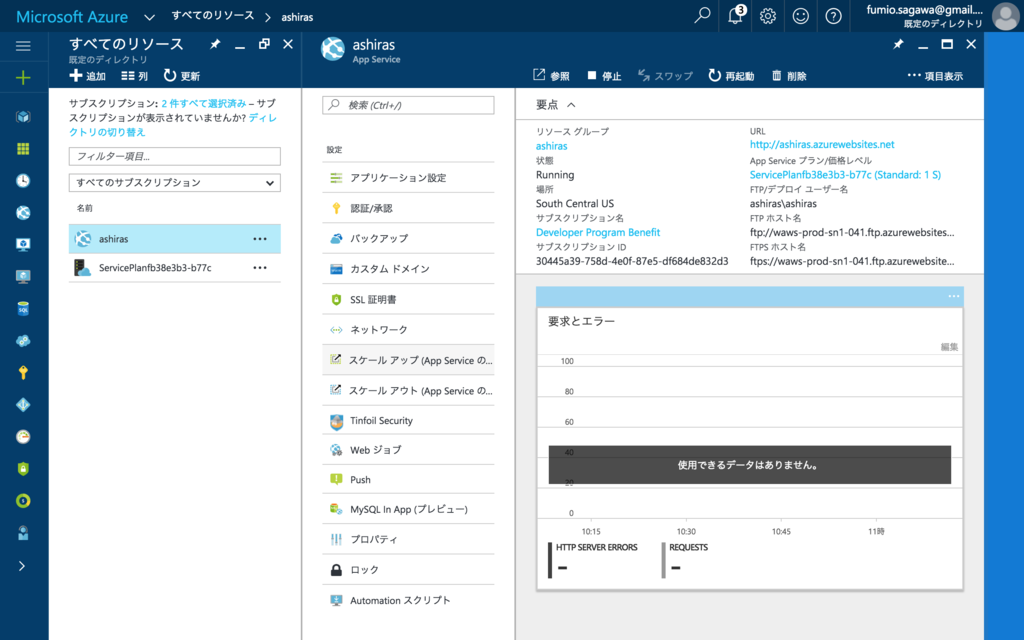
Task: Select the ashiras resource row
Action: coord(174,238)
